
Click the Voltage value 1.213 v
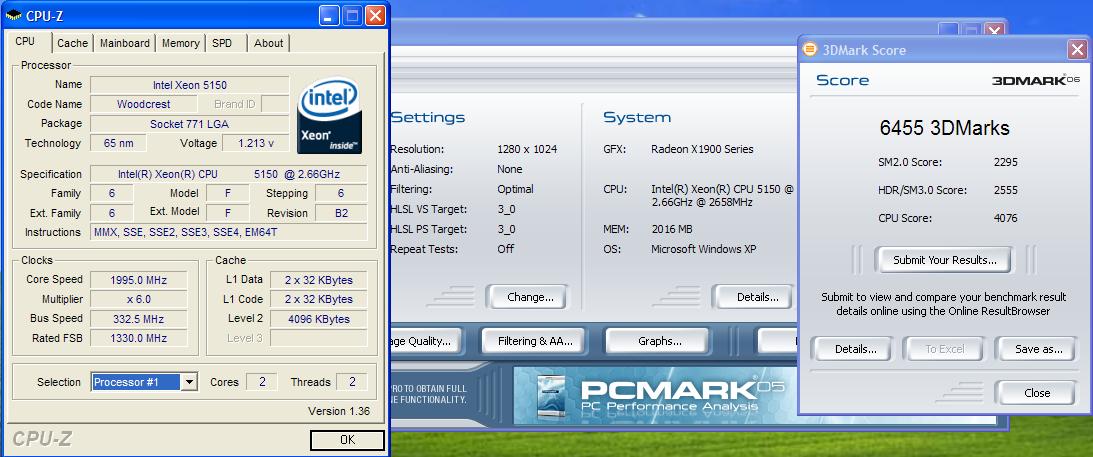pyautogui.click(x=256, y=143)
